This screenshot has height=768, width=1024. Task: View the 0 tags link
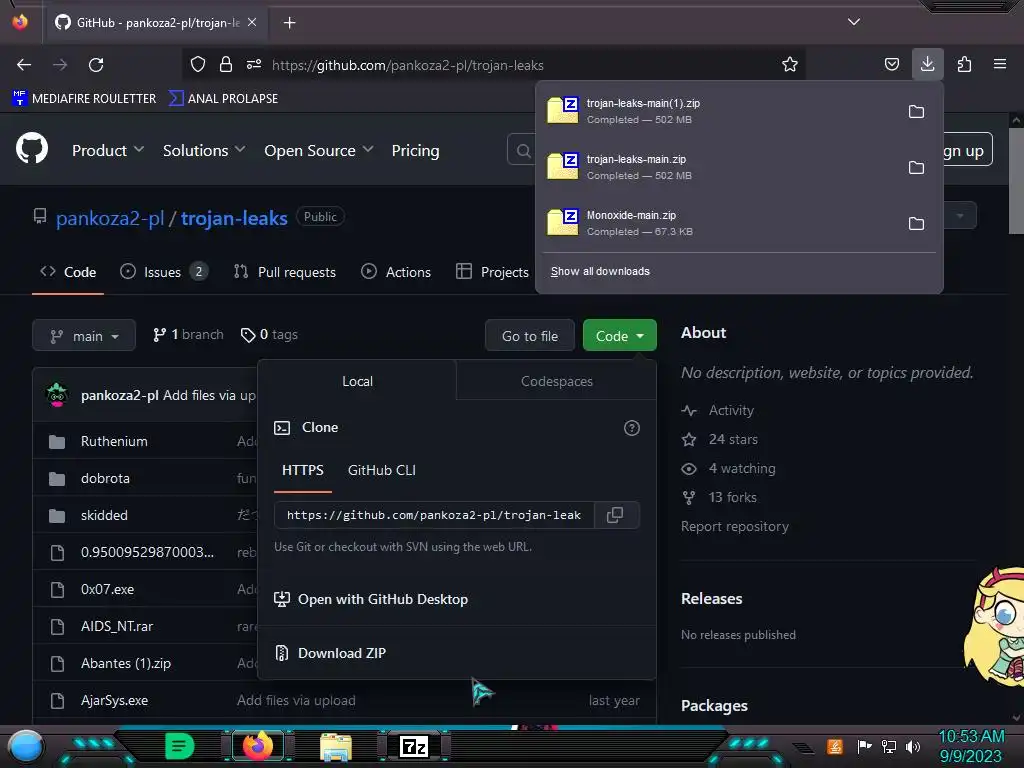(x=269, y=334)
